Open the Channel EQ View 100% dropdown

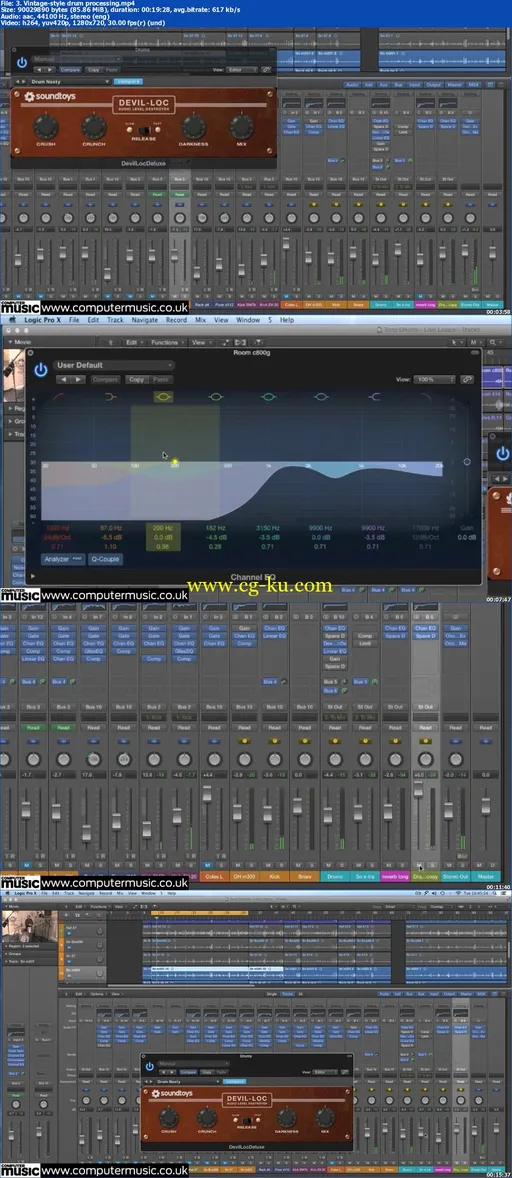434,379
